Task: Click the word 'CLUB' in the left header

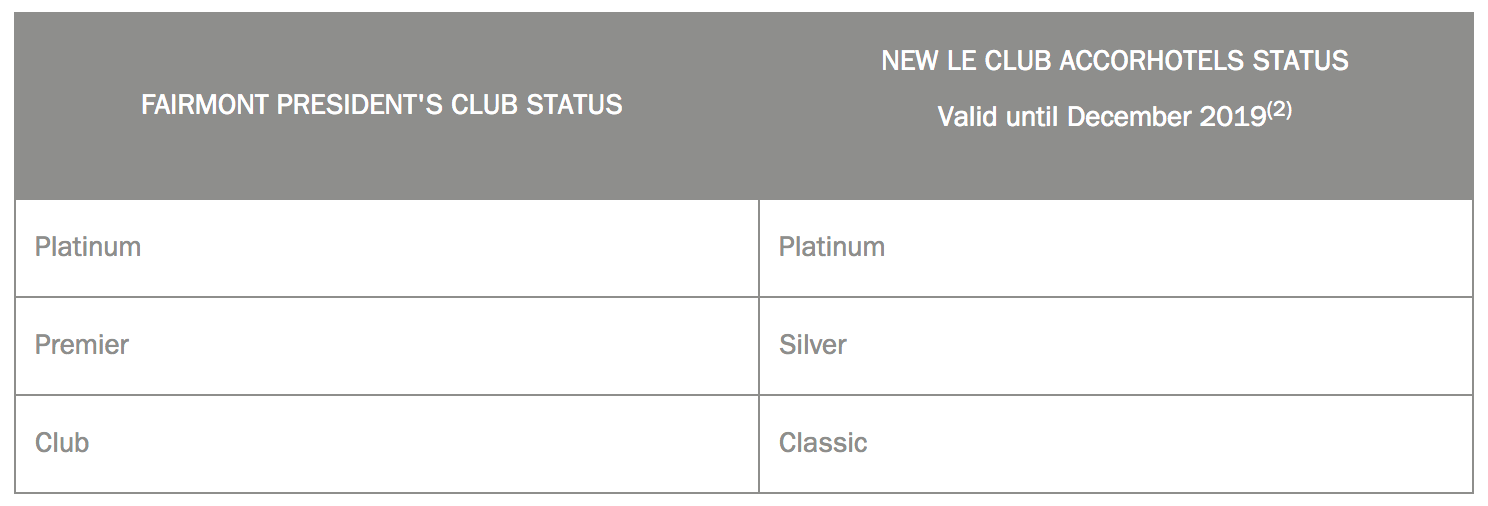Action: point(484,105)
